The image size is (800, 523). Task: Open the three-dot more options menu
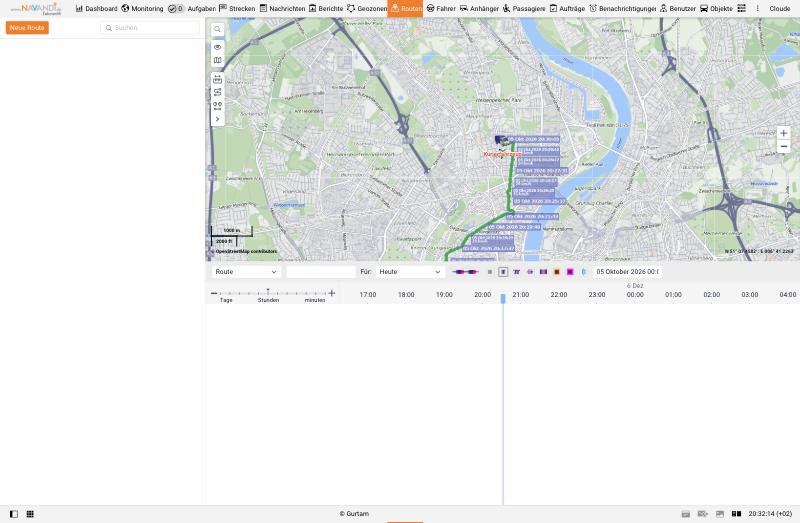[x=757, y=9]
